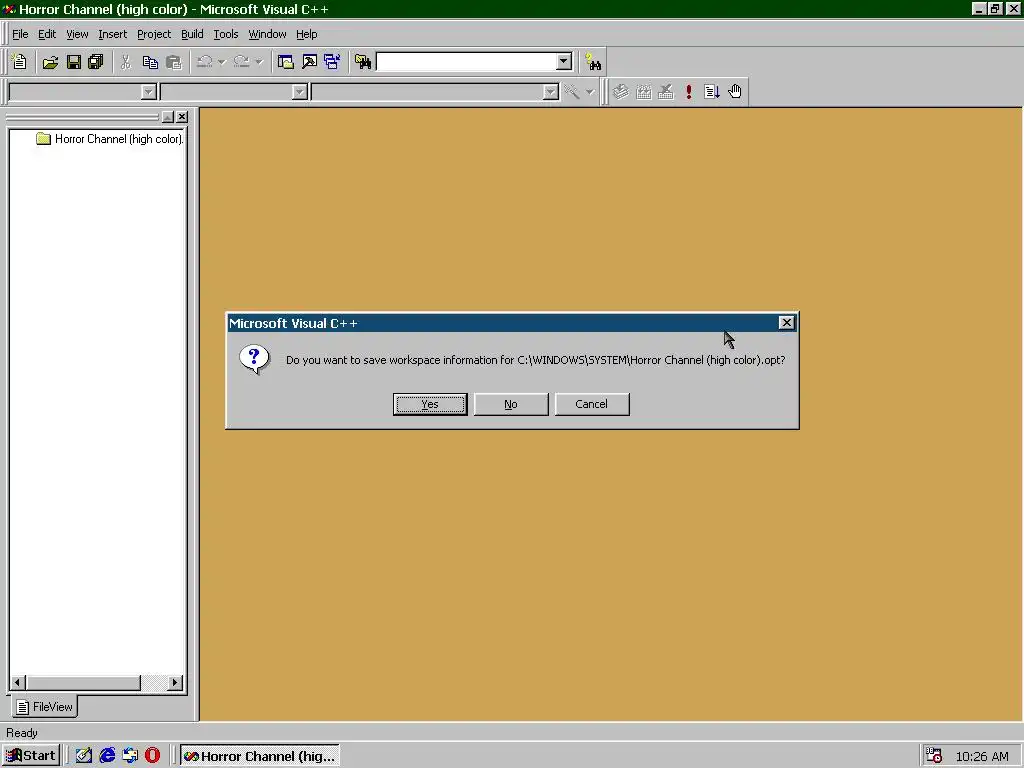Close the workspace docking pane
Image resolution: width=1024 pixels, height=768 pixels.
pyautogui.click(x=182, y=117)
